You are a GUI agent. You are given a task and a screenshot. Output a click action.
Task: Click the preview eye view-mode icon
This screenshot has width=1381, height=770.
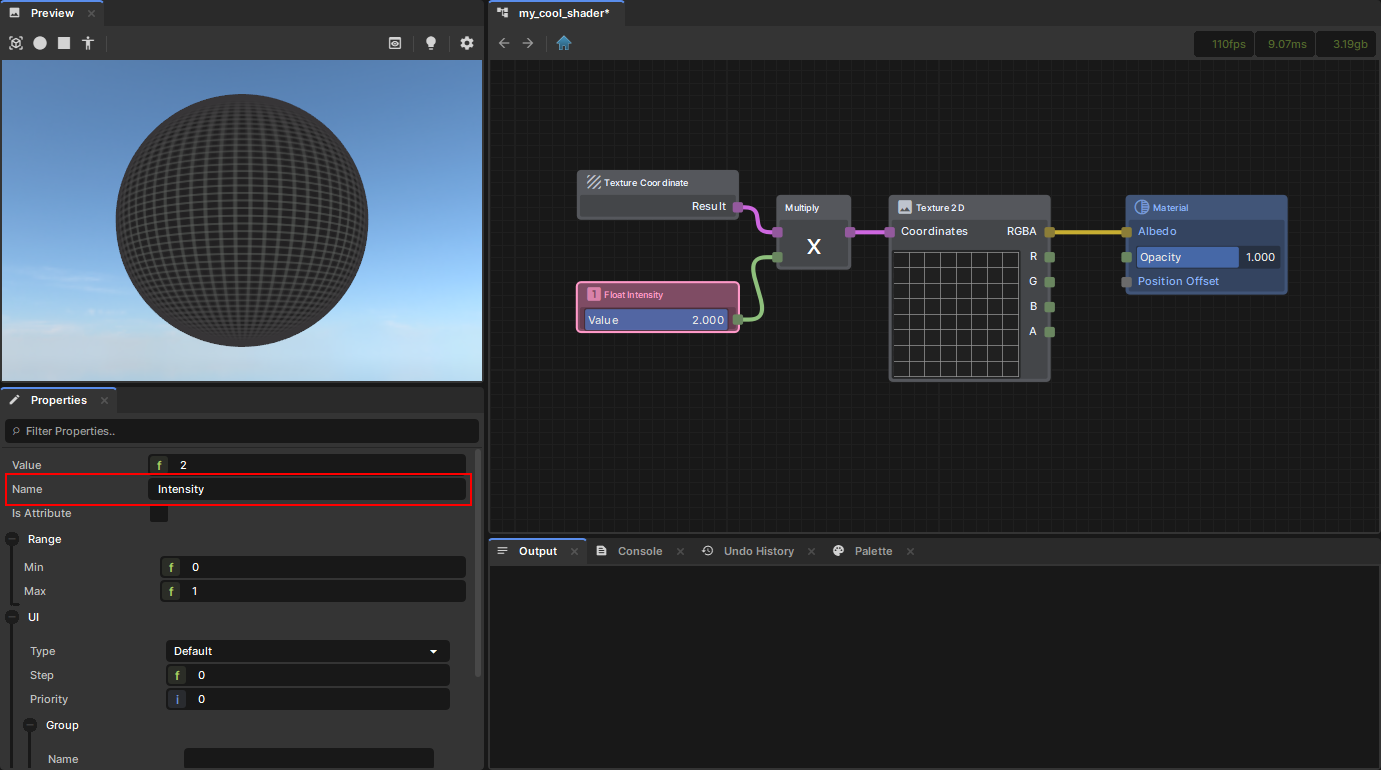396,43
